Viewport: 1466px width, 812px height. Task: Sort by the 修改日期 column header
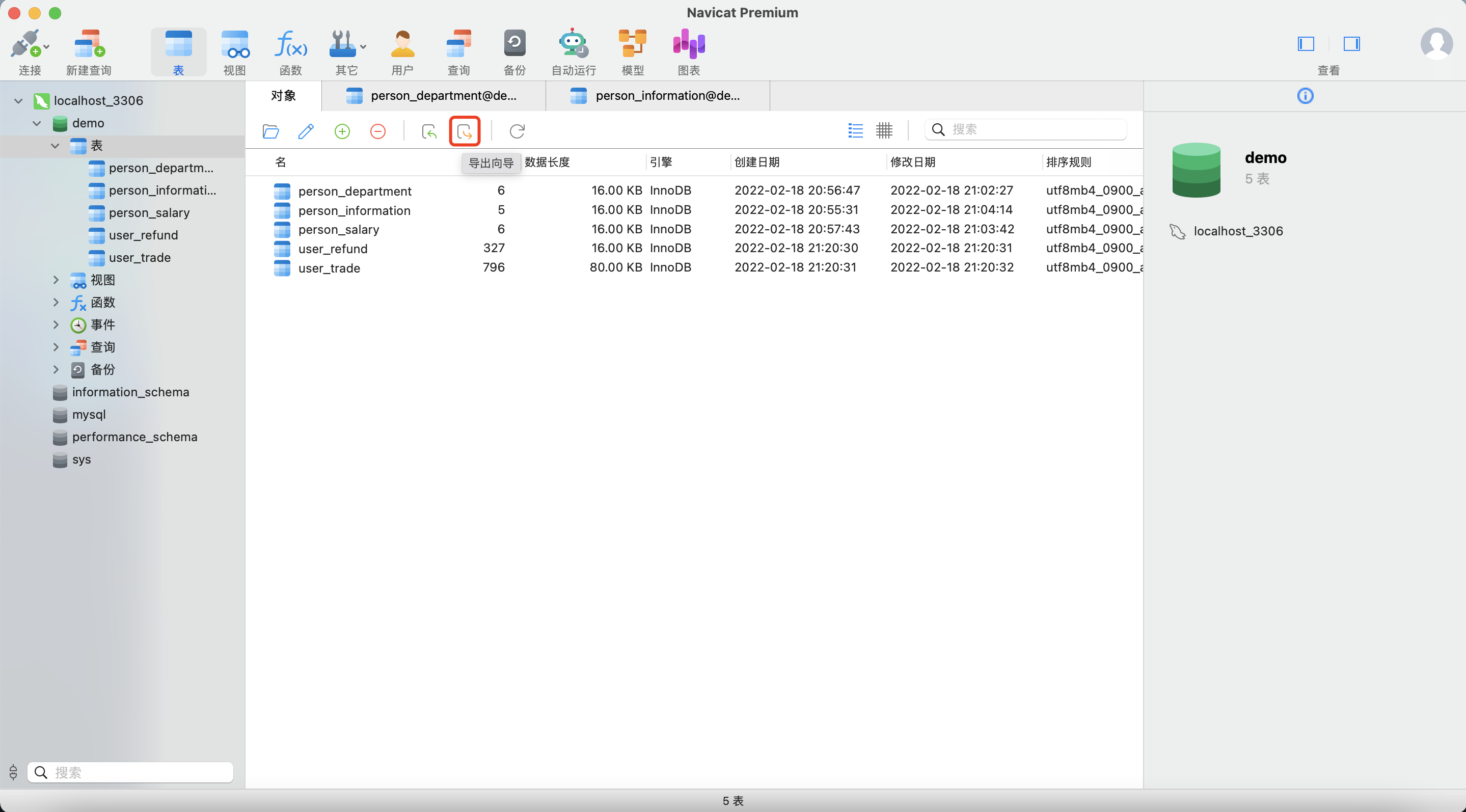click(x=913, y=162)
